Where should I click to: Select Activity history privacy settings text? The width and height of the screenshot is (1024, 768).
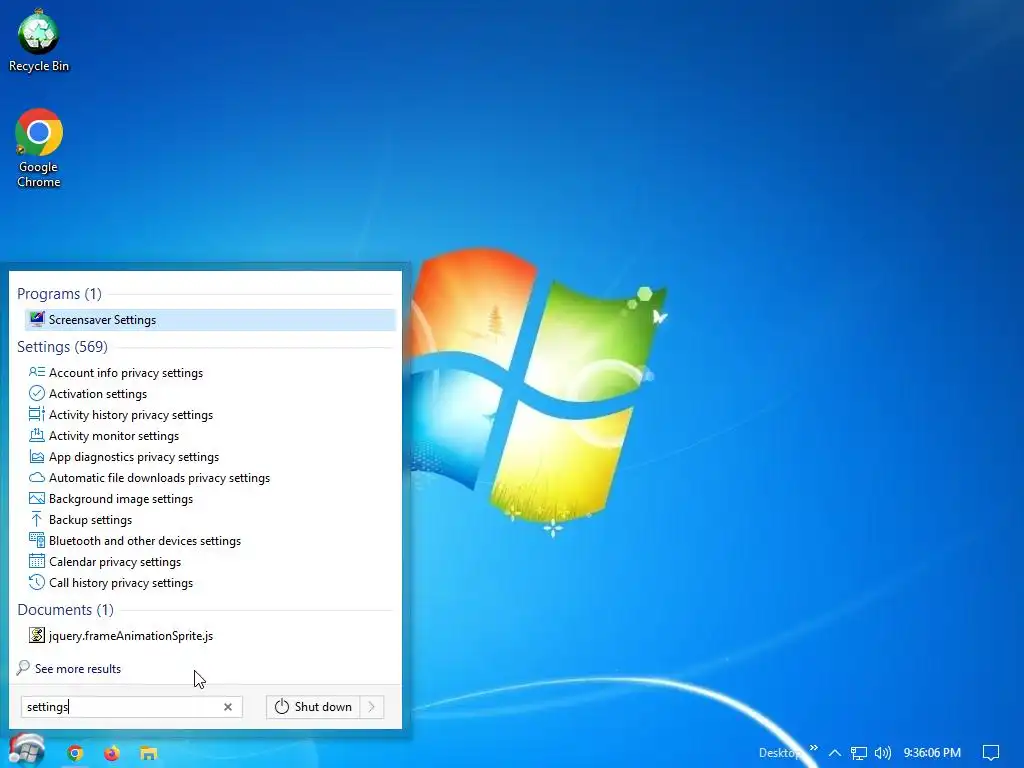[x=131, y=415]
